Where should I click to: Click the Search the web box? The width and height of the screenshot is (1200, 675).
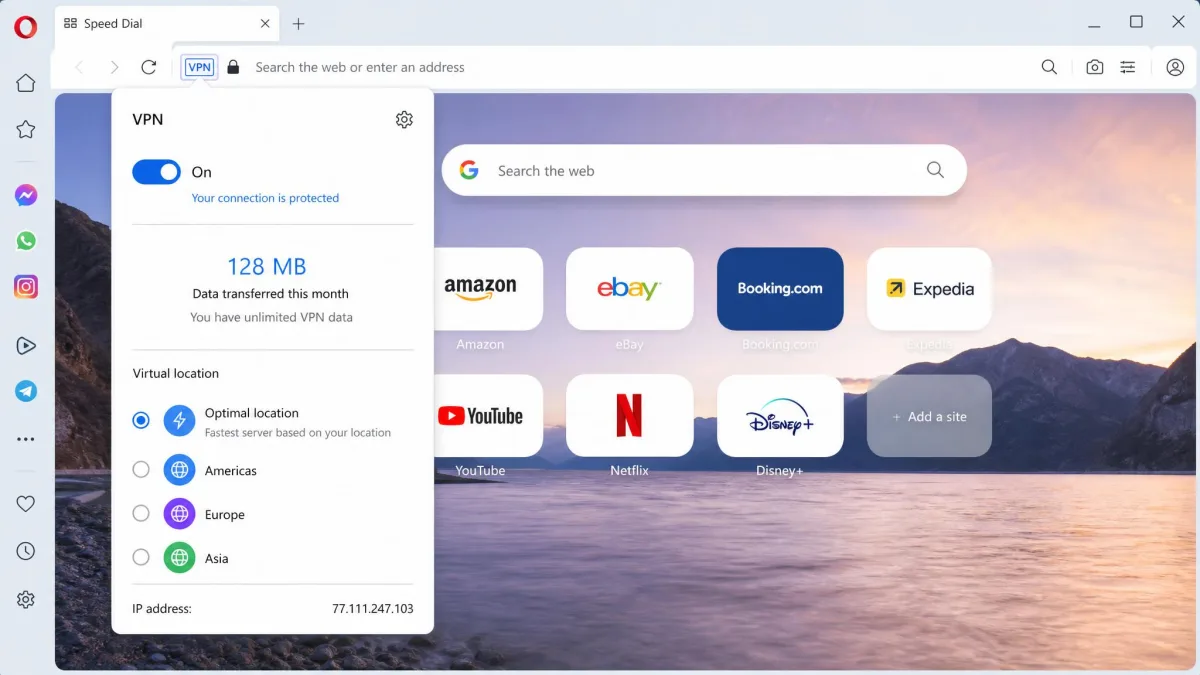(x=704, y=170)
